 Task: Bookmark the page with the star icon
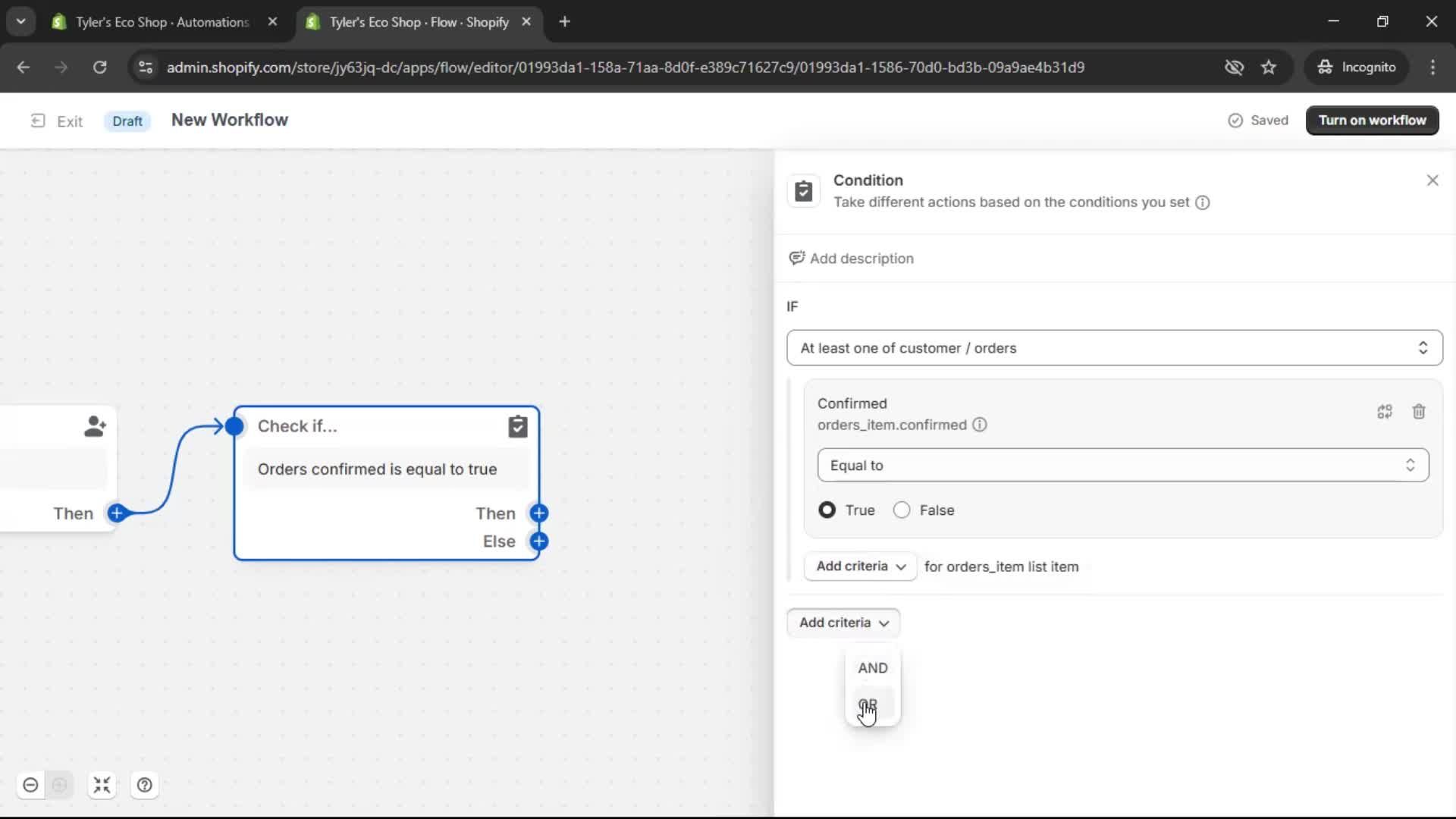1269,67
